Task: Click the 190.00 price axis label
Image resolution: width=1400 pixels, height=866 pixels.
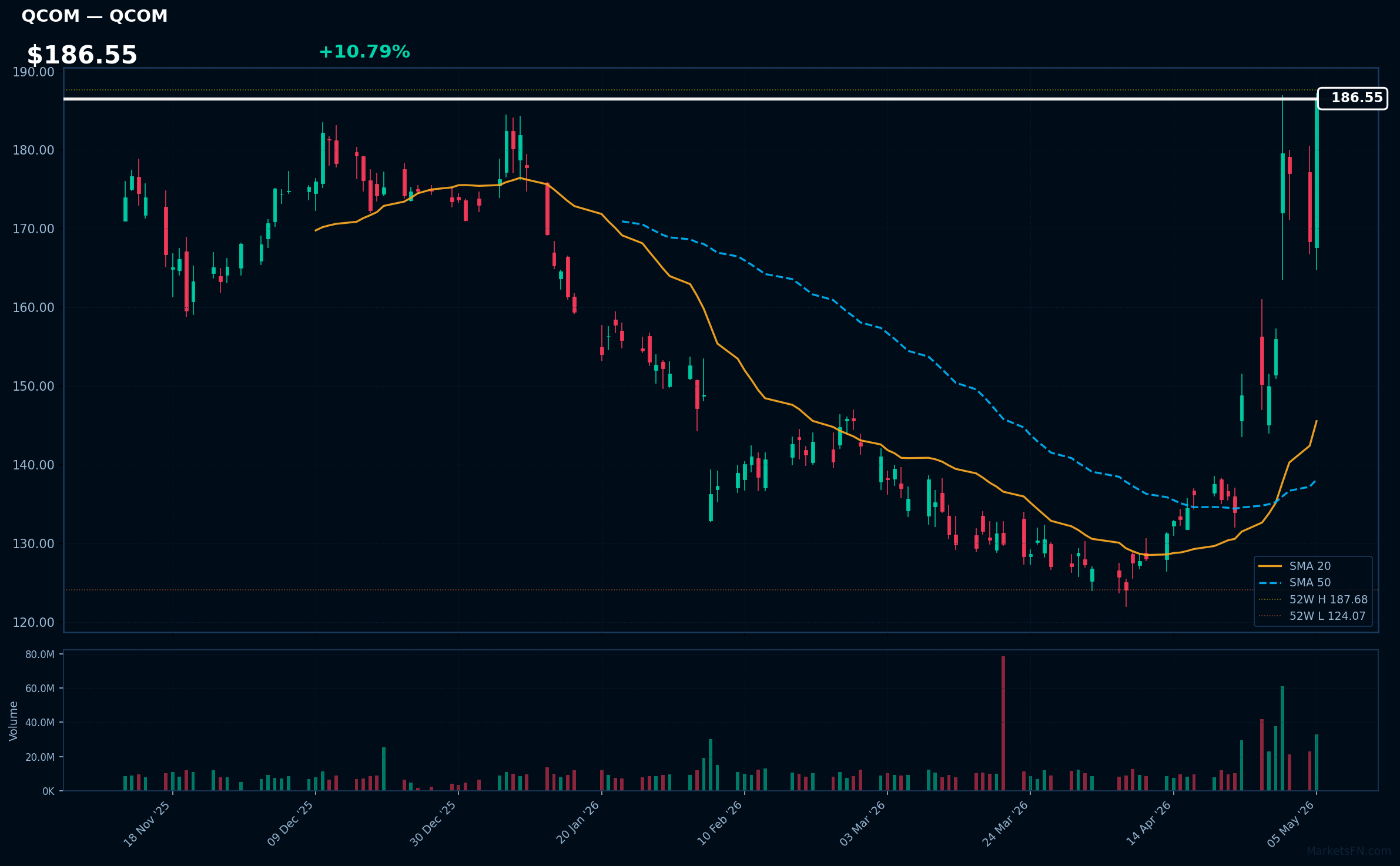Action: pyautogui.click(x=34, y=72)
